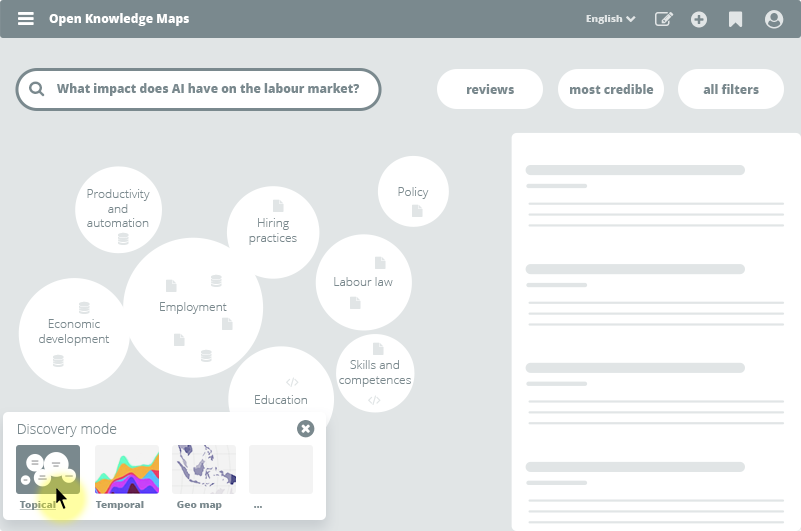
Task: Select the Topical discovery mode
Action: coord(47,470)
